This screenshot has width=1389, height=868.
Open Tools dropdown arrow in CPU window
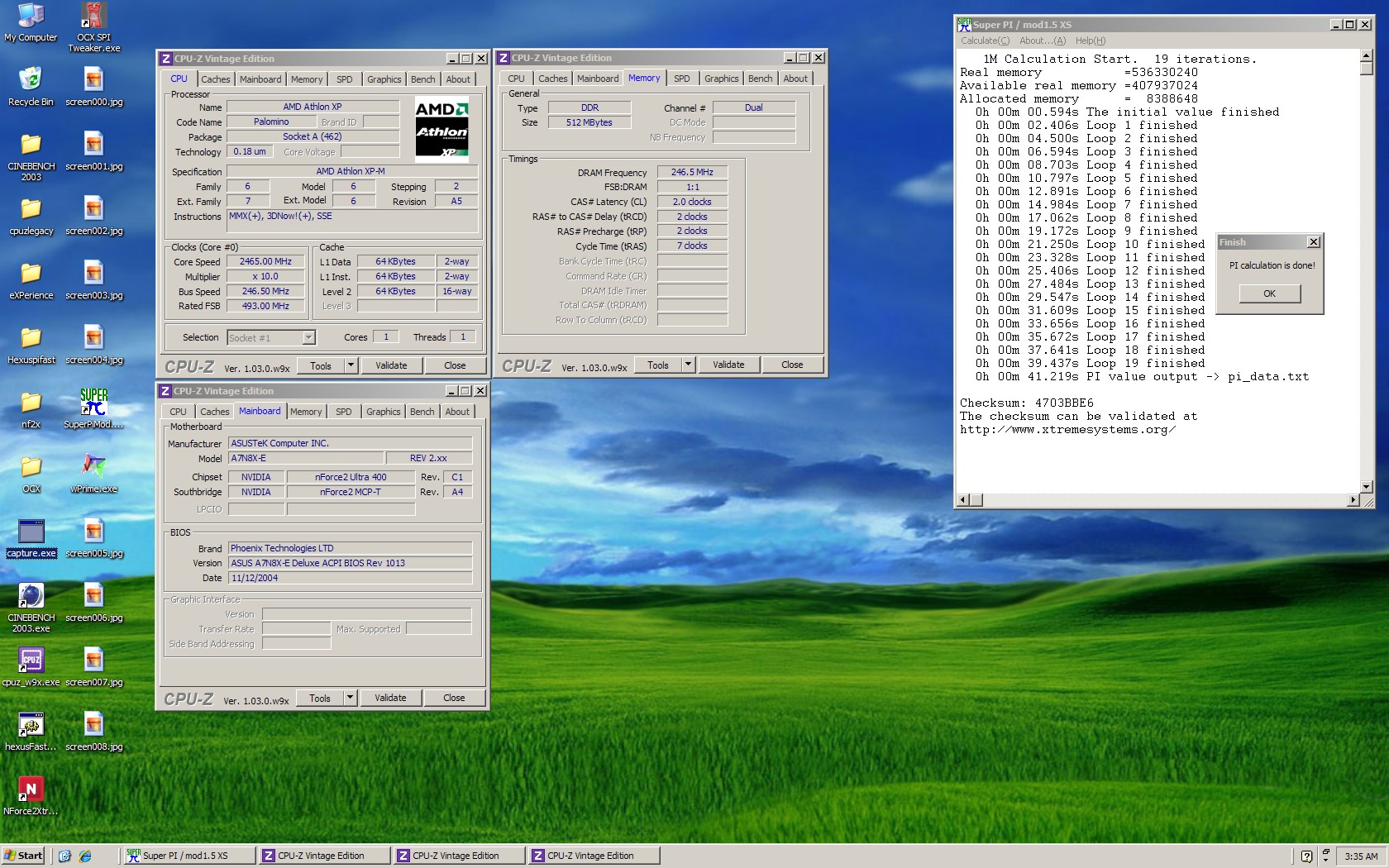(x=351, y=365)
